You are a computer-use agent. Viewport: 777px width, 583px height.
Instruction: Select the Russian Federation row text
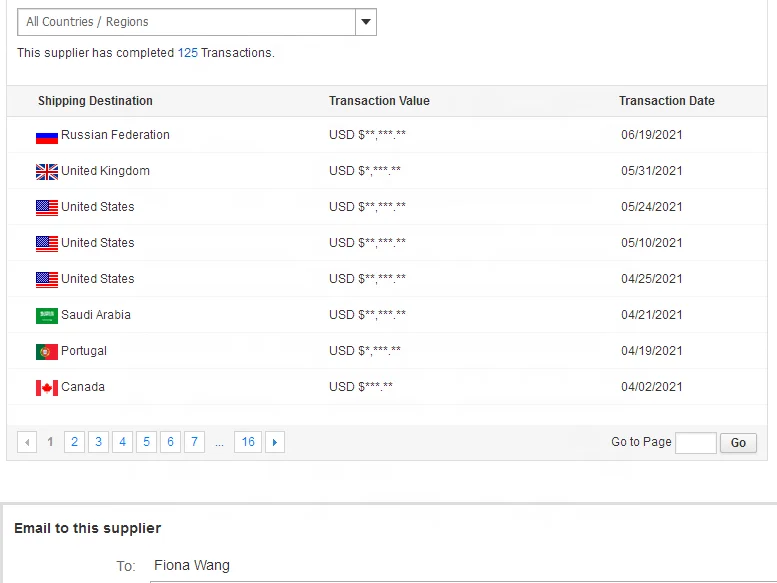coord(115,135)
